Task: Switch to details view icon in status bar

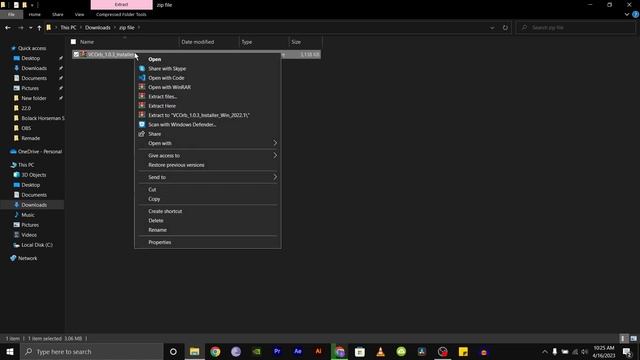Action: (623, 339)
